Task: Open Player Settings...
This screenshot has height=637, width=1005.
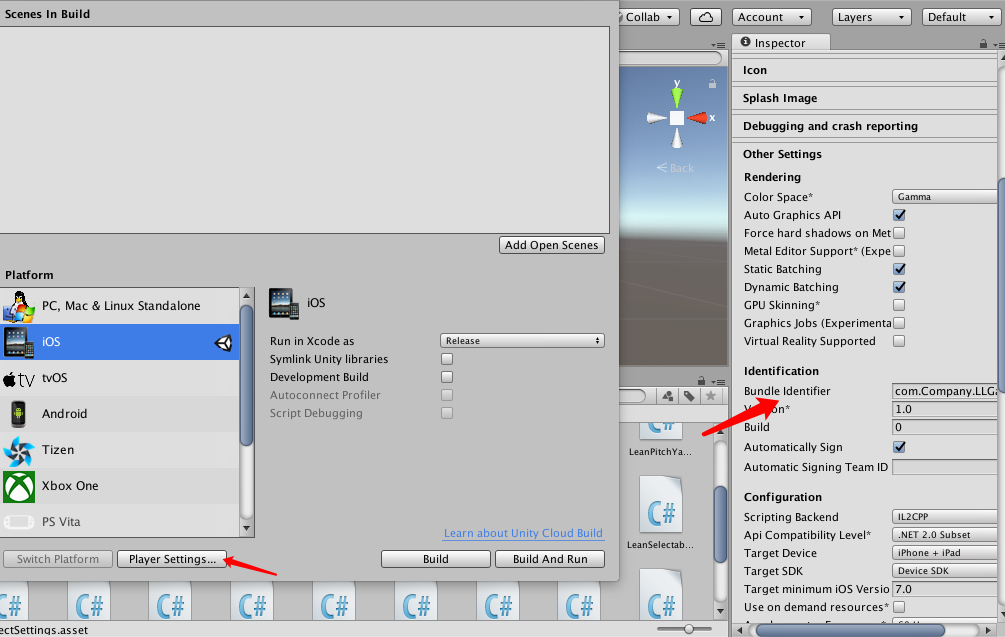Action: pyautogui.click(x=172, y=559)
